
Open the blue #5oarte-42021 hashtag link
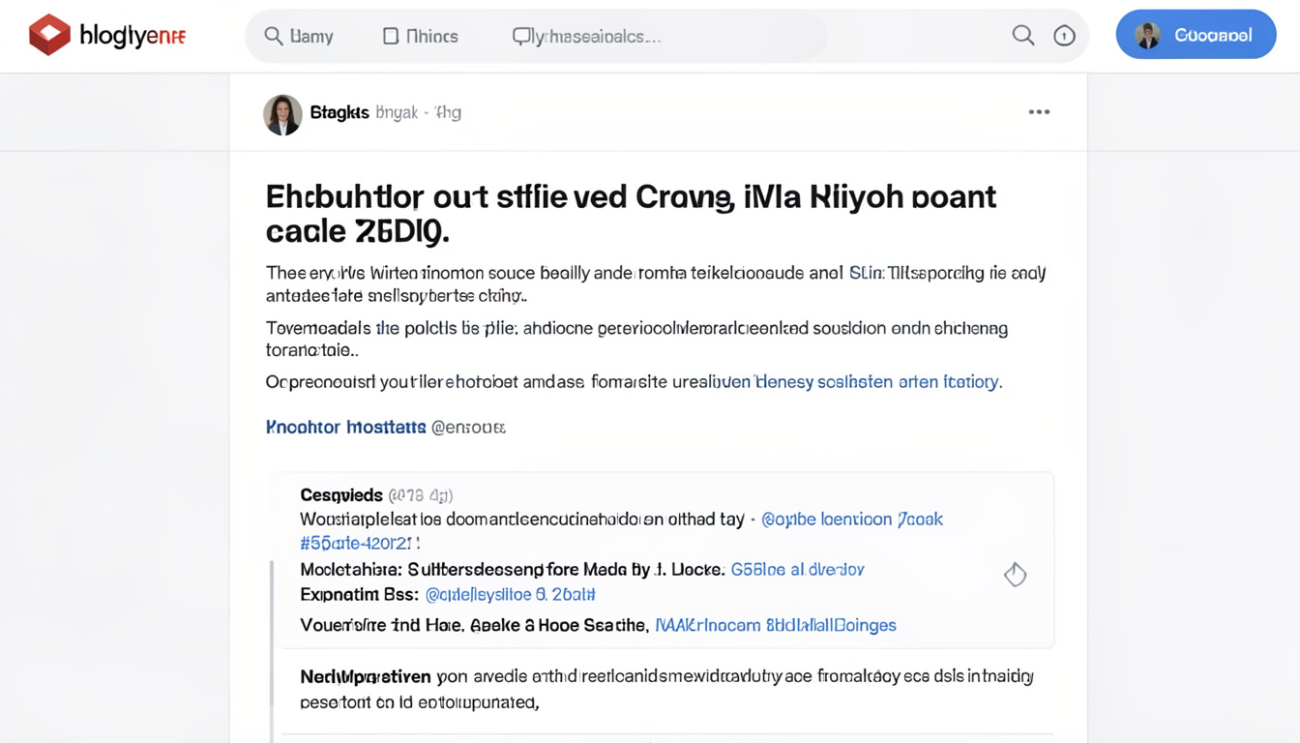click(359, 543)
